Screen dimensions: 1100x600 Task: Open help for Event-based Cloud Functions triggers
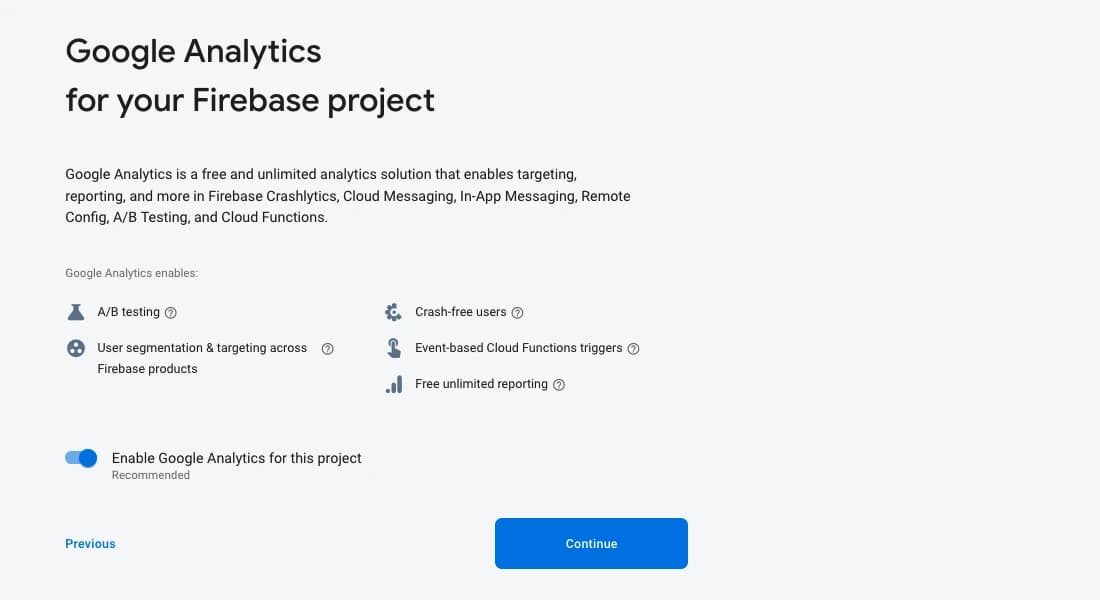(633, 349)
